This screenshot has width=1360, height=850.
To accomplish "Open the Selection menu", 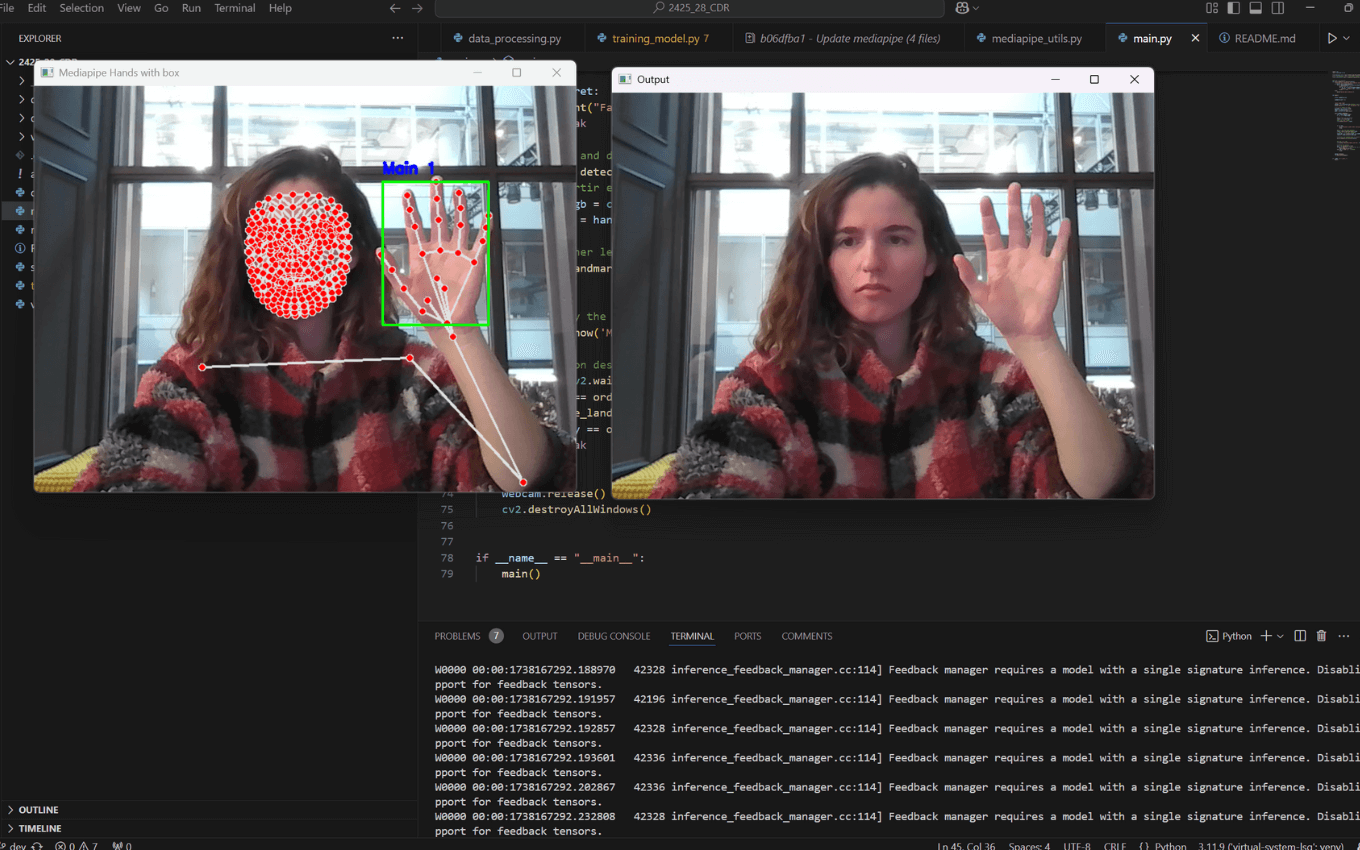I will pyautogui.click(x=82, y=8).
